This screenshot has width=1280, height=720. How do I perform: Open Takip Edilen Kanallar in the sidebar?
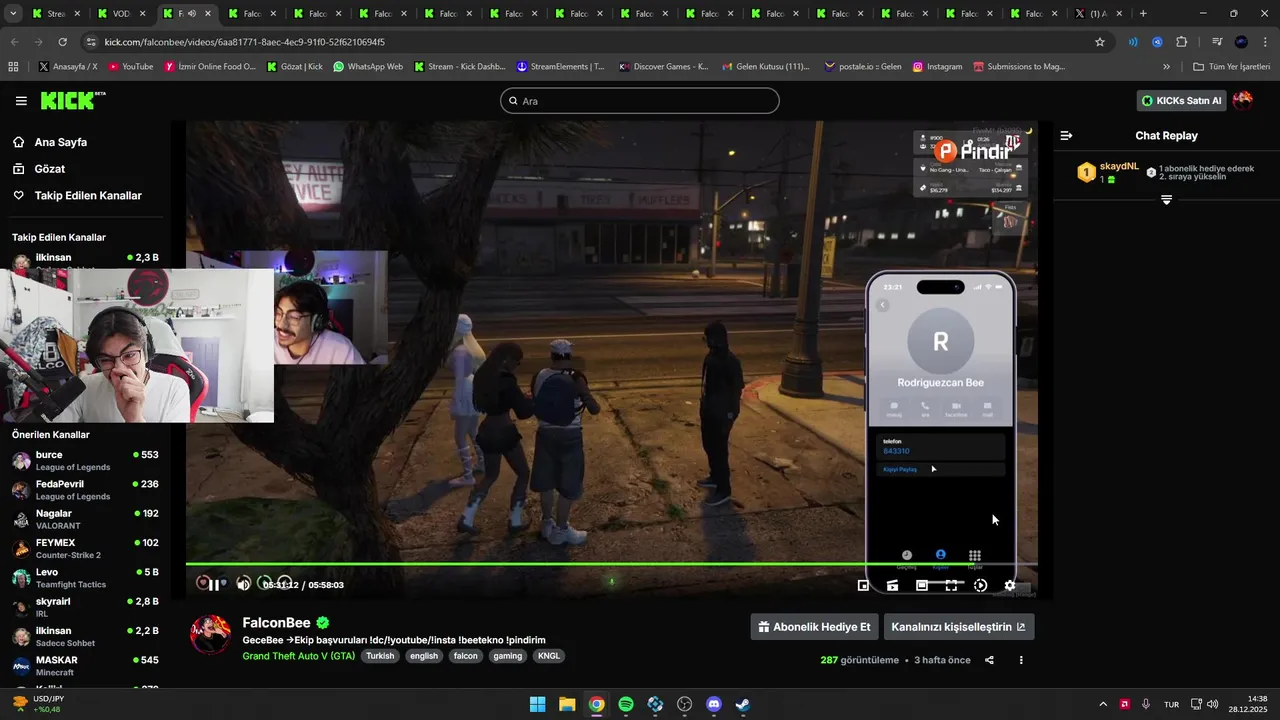click(87, 196)
